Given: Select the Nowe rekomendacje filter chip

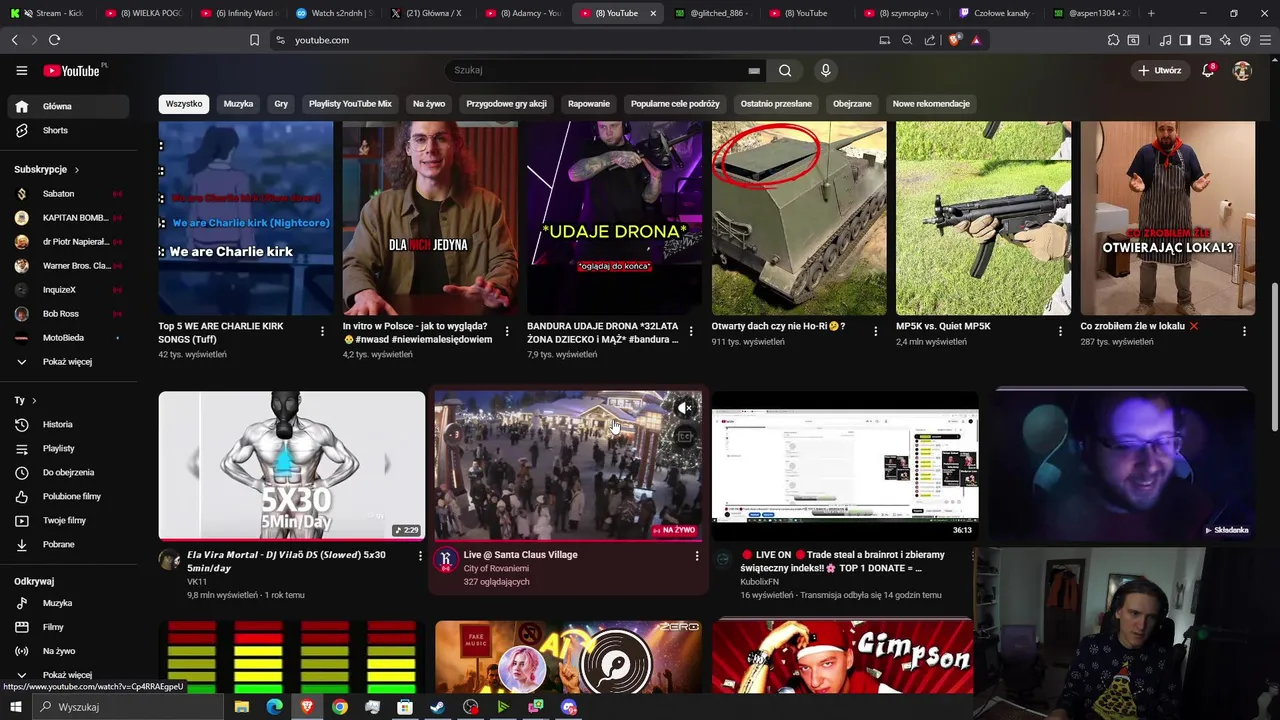Looking at the screenshot, I should tap(931, 104).
